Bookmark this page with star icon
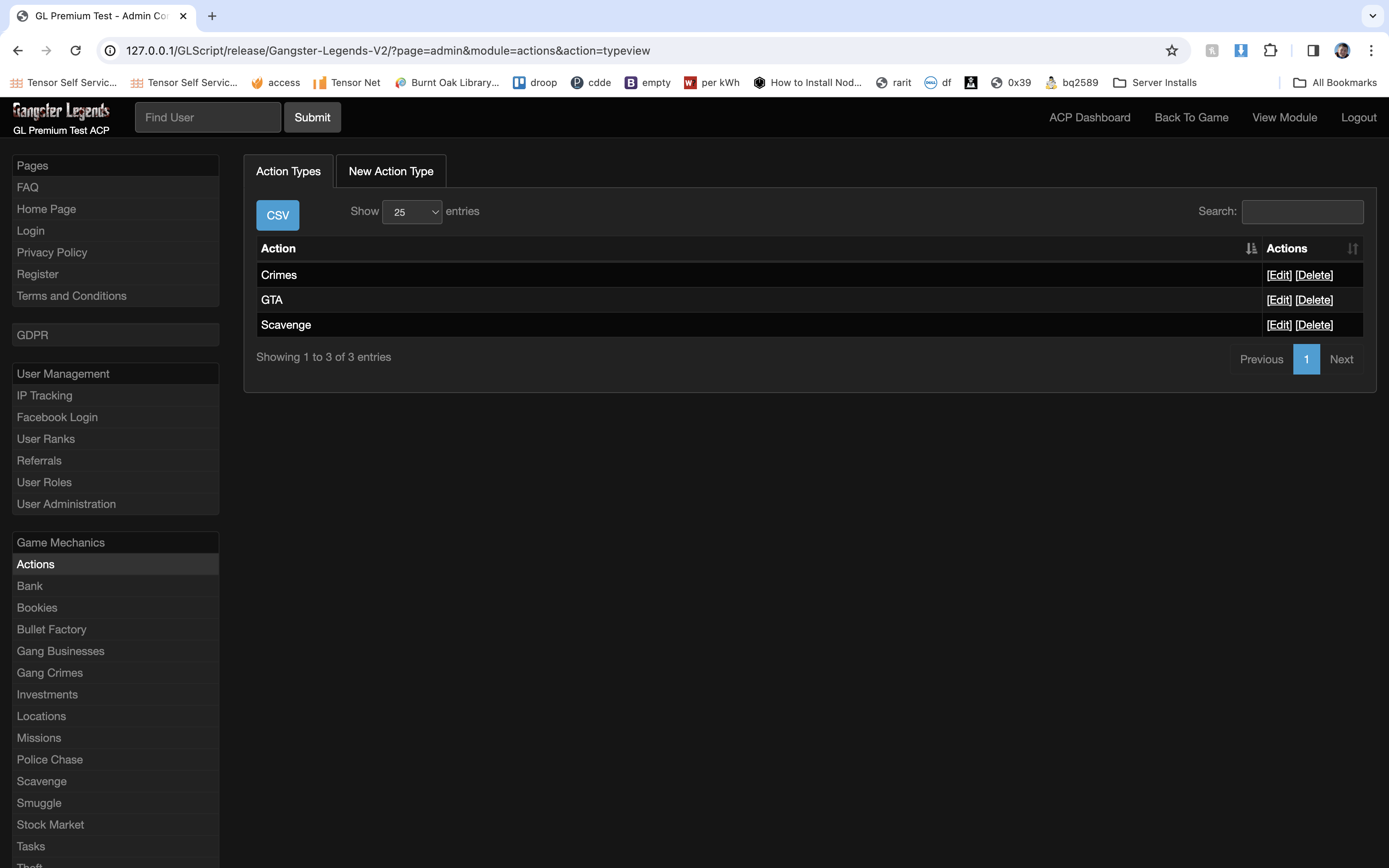This screenshot has width=1389, height=868. coord(1172,51)
